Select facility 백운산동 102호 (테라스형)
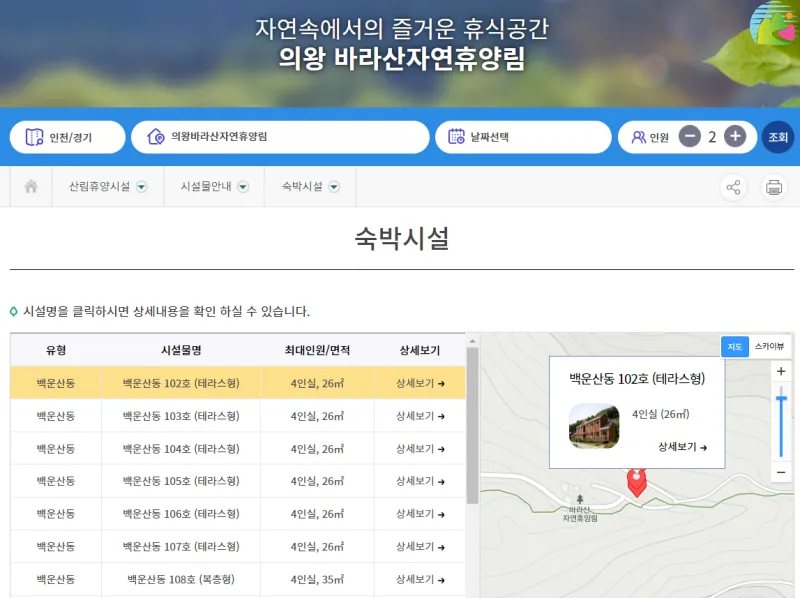The height and width of the screenshot is (598, 800). pyautogui.click(x=181, y=383)
